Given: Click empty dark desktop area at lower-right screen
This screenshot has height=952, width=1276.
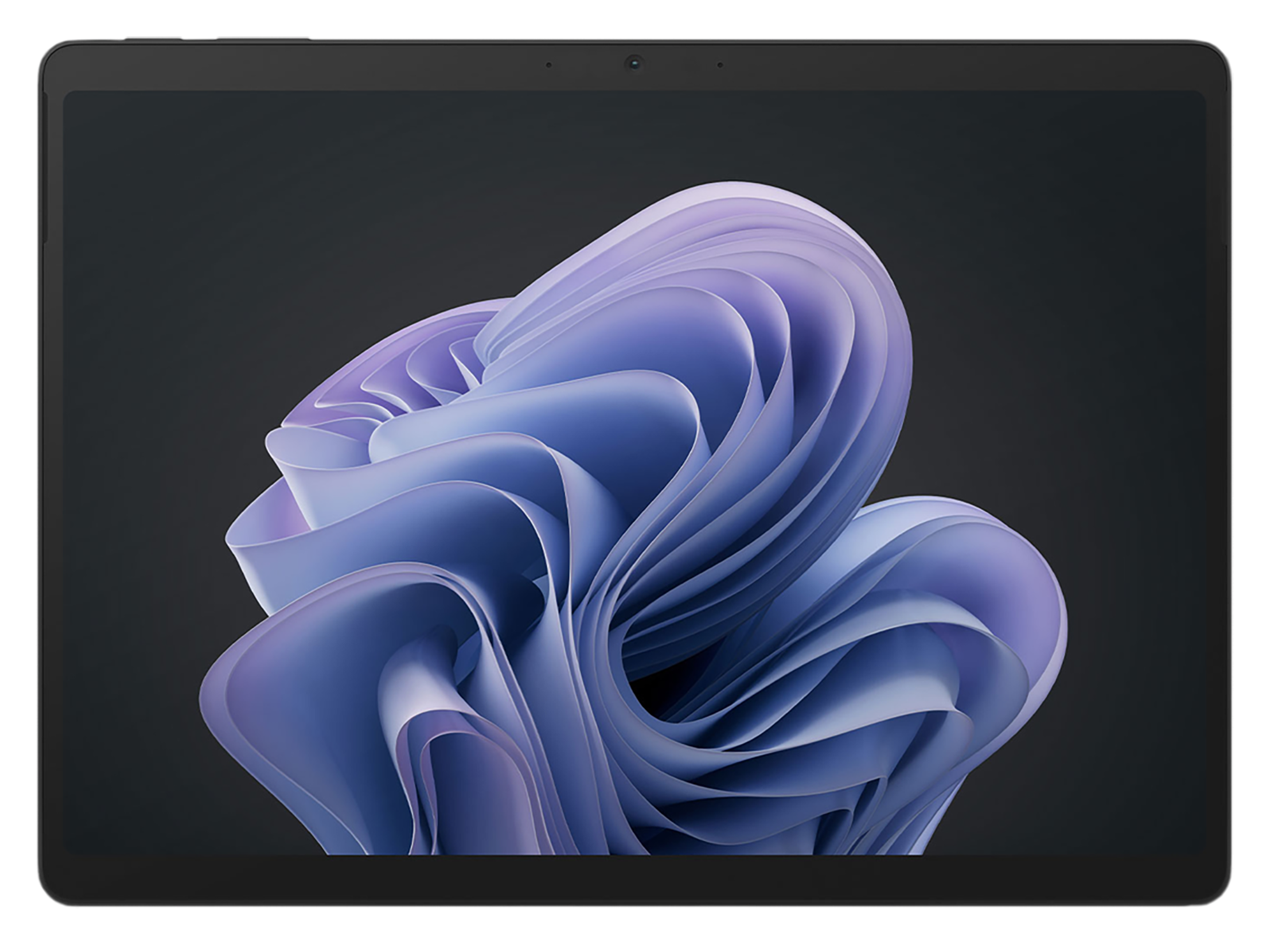Looking at the screenshot, I should coord(1123,778).
